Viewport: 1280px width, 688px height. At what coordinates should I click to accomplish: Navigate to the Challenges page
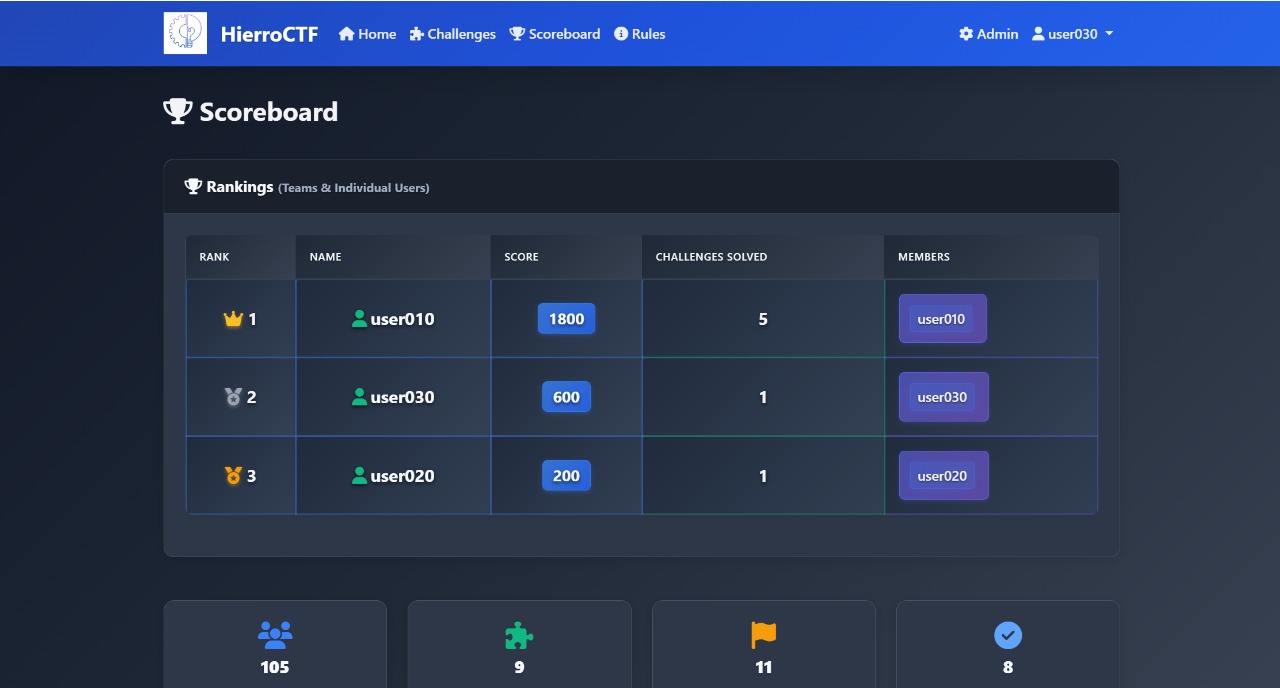click(x=452, y=33)
